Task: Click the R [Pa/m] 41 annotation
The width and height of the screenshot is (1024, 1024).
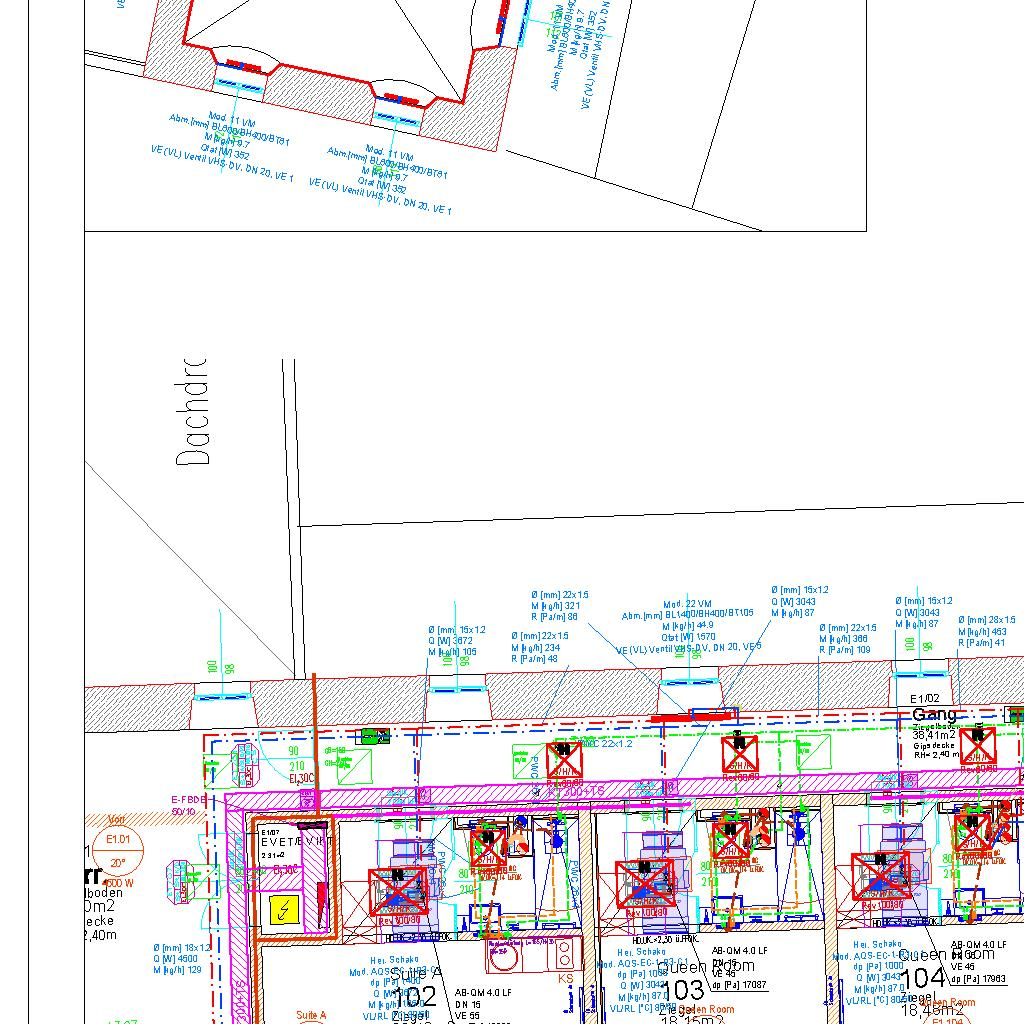Action: (982, 643)
